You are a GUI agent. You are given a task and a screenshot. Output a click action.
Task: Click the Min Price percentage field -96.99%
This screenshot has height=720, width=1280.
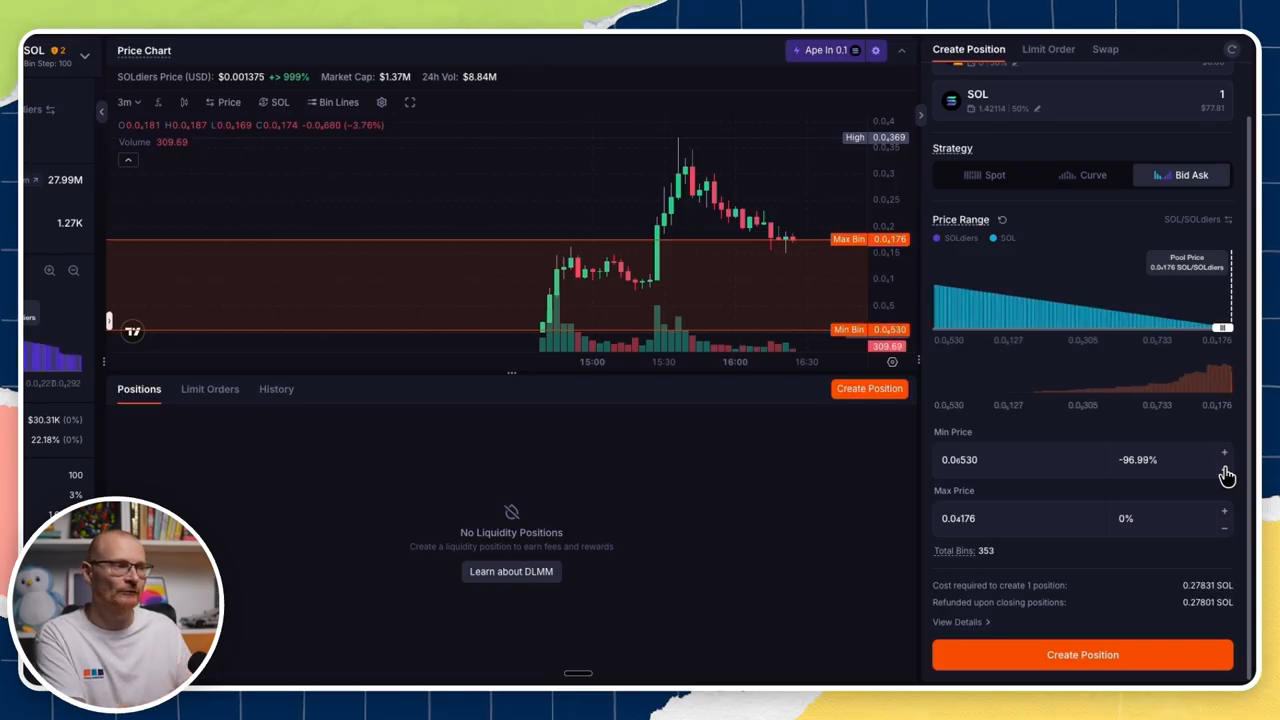point(1160,460)
